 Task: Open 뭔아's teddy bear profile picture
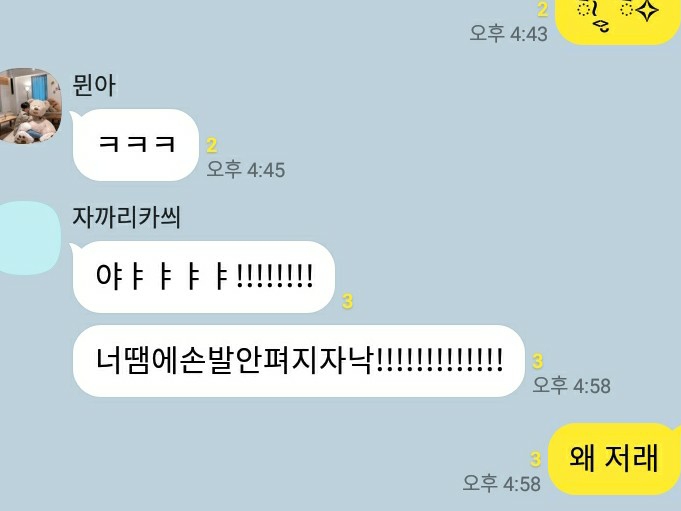tap(29, 105)
